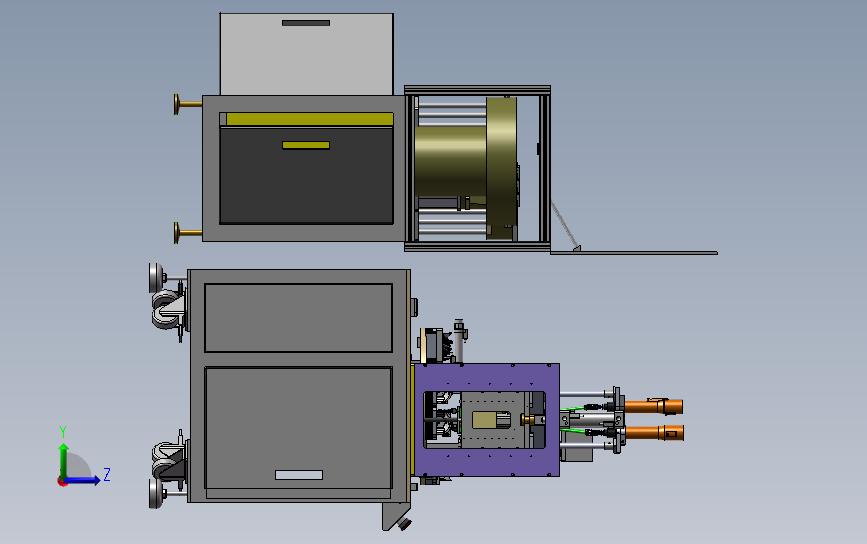Select the long yellow strip in the upper cabinet
This screenshot has width=867, height=544.
coord(310,119)
